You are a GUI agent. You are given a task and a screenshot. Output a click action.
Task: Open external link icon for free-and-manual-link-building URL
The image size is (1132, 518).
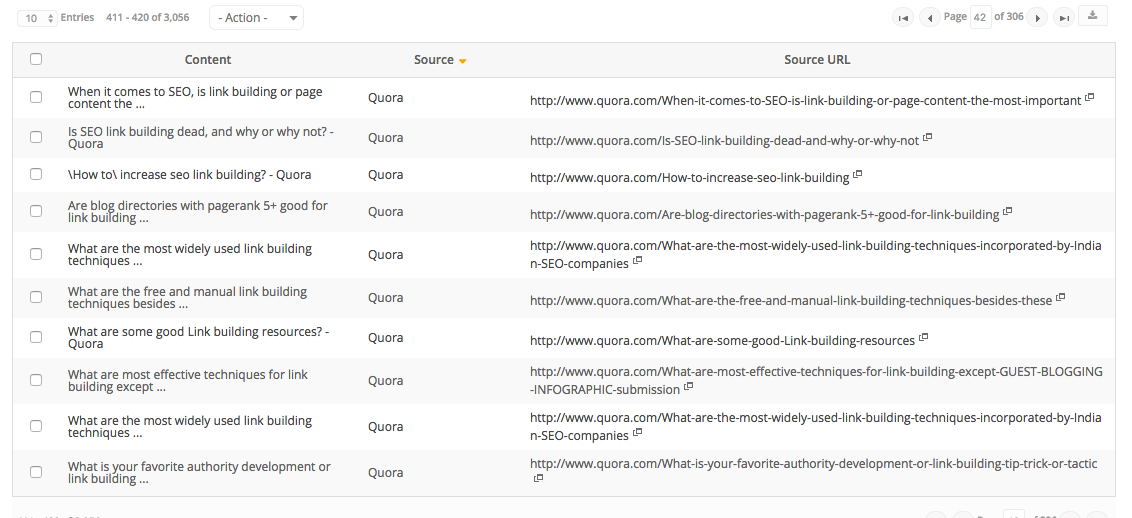pyautogui.click(x=1061, y=297)
